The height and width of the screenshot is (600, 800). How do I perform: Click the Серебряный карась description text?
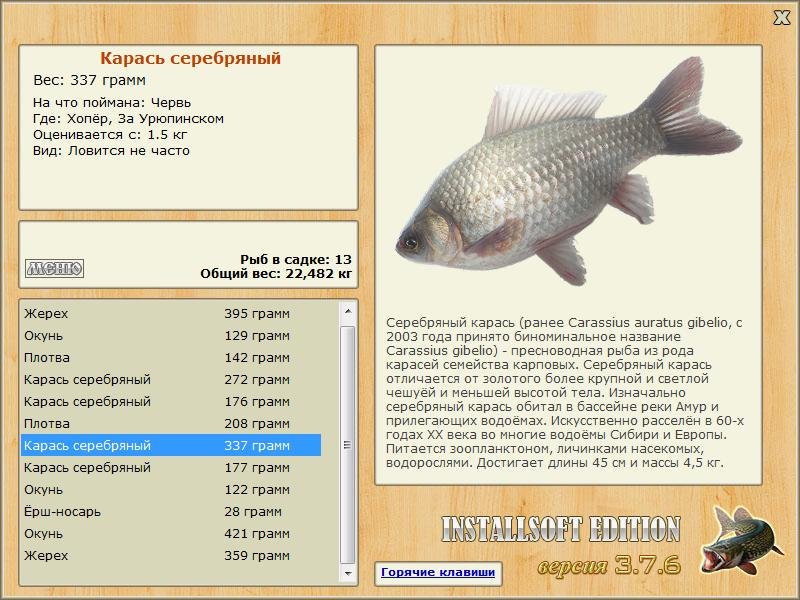[565, 392]
